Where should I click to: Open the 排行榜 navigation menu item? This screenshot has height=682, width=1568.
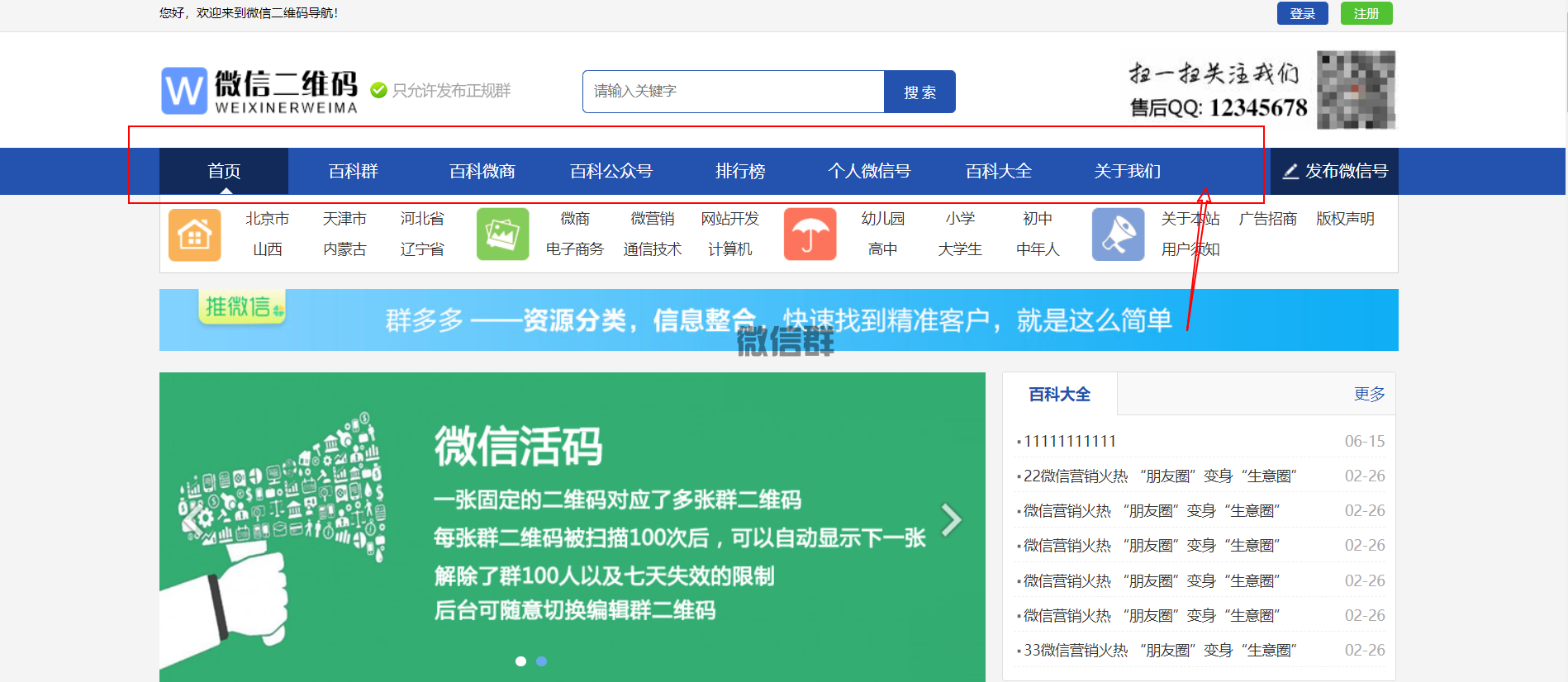coord(740,171)
